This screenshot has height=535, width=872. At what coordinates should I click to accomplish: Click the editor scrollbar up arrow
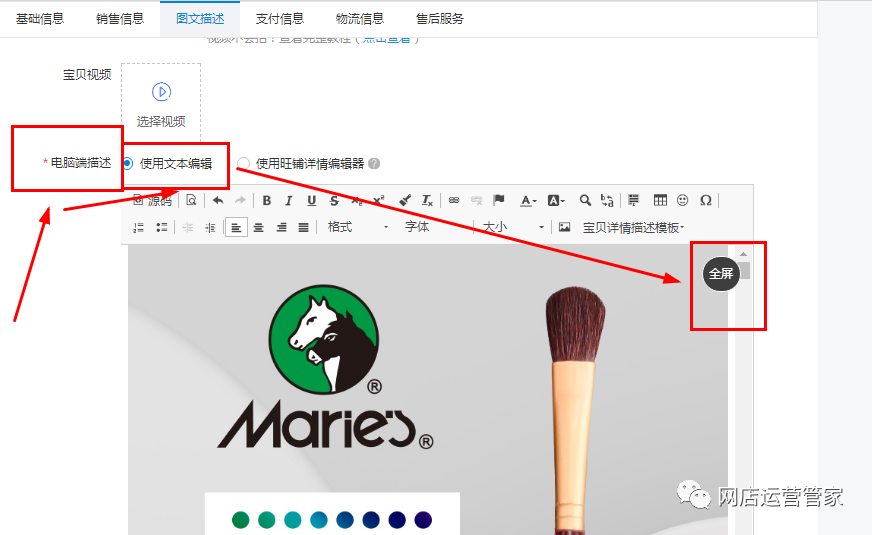744,254
